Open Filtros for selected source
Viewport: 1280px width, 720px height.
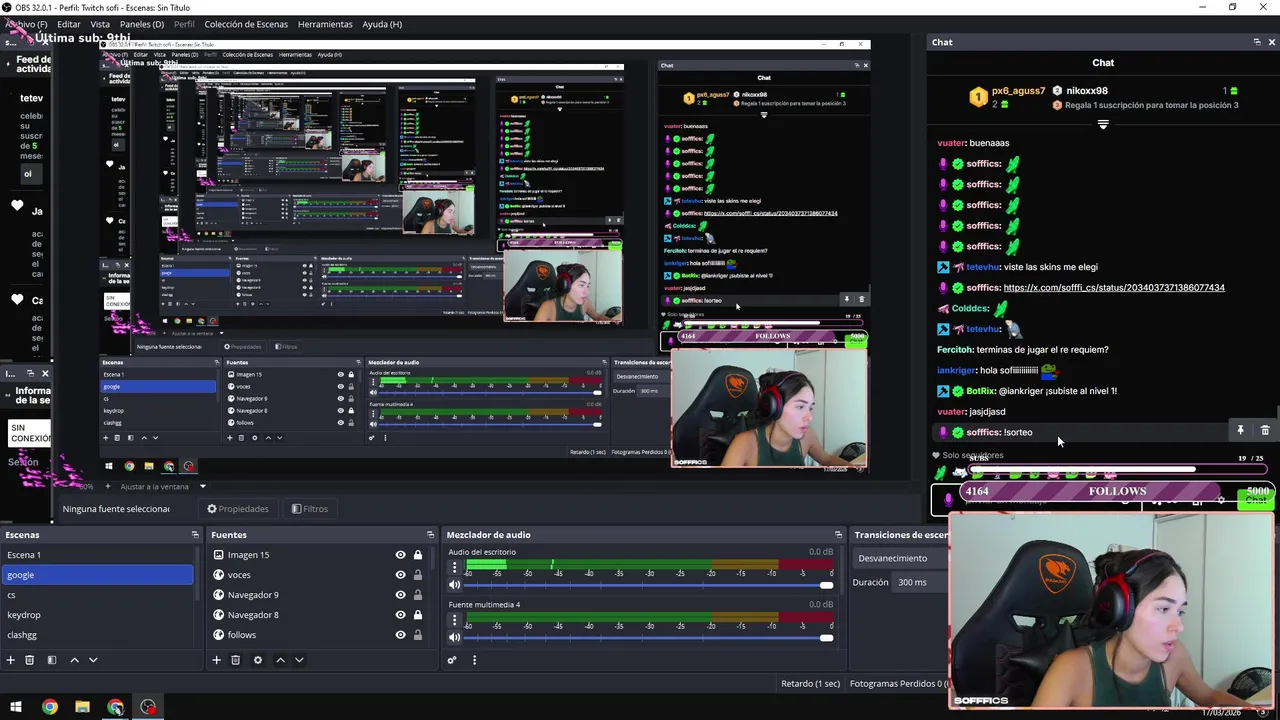[x=310, y=509]
